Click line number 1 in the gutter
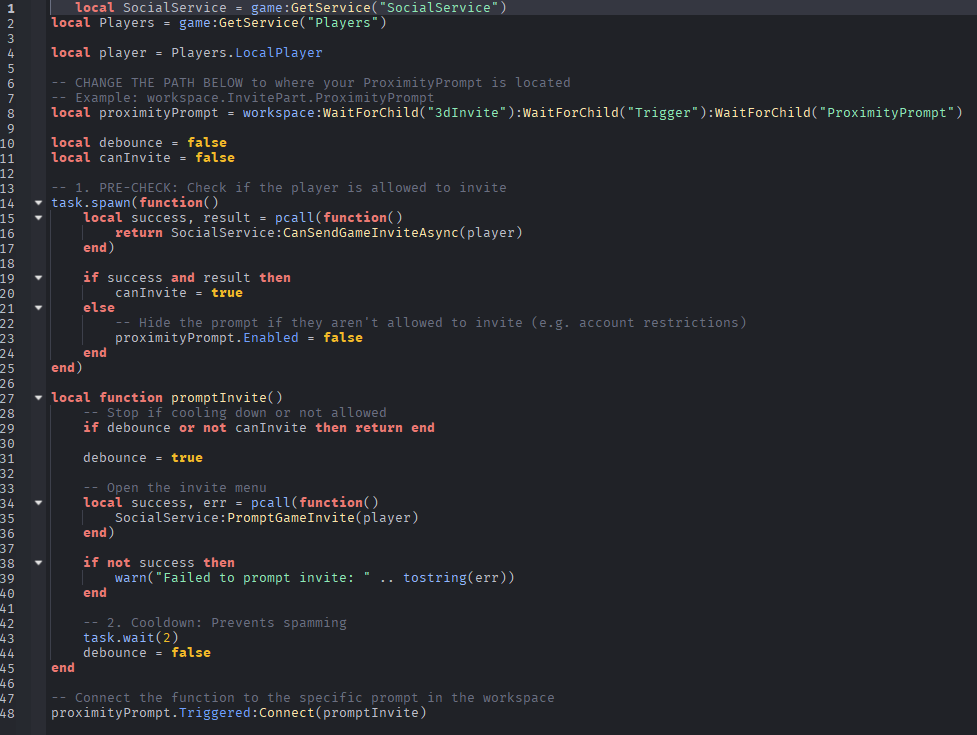977x735 pixels. (x=11, y=9)
